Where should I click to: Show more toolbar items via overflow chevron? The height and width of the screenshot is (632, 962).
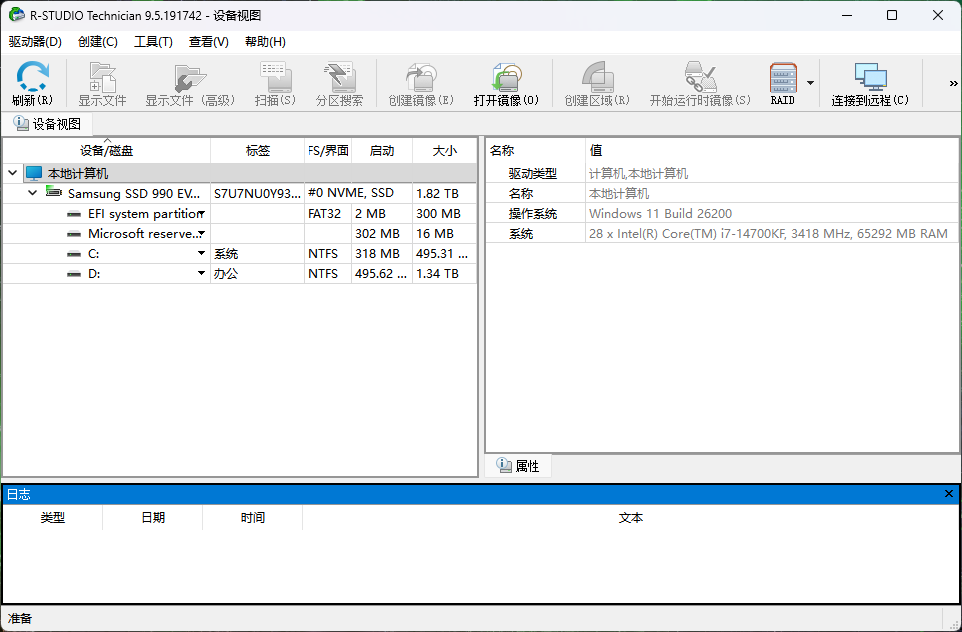click(x=953, y=84)
